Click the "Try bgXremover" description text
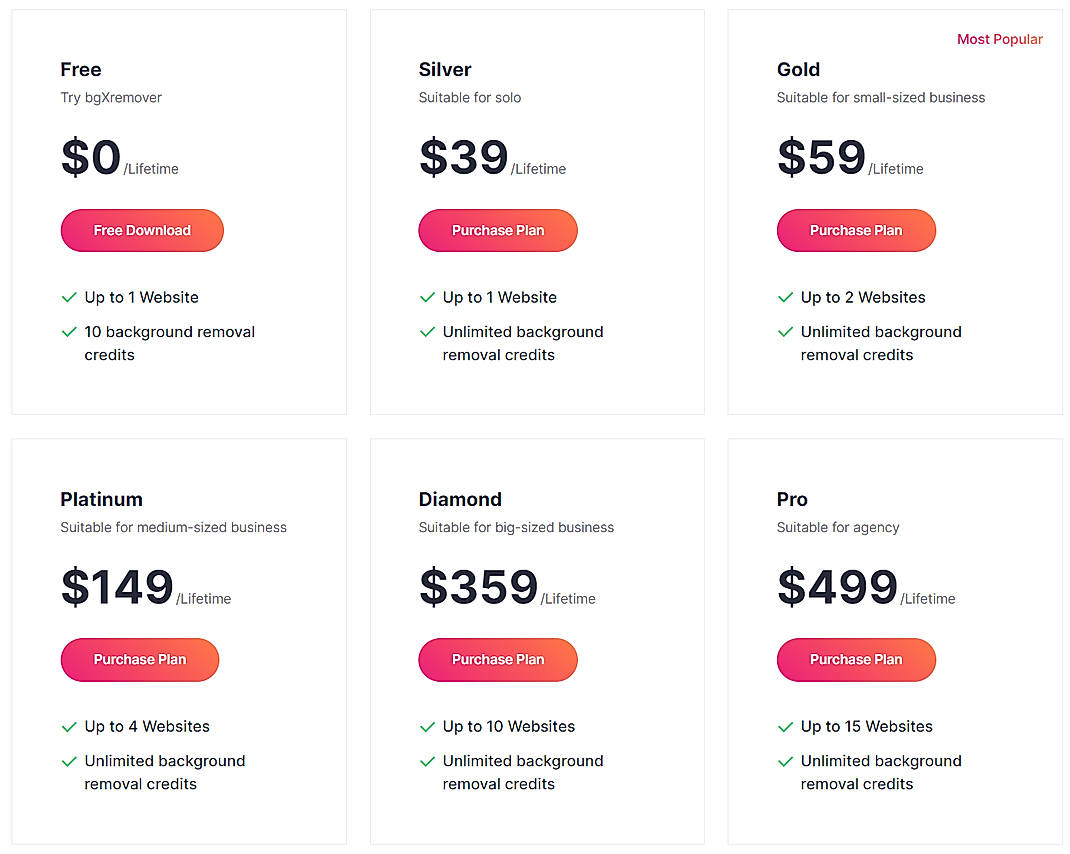The image size is (1070, 854). pos(111,97)
